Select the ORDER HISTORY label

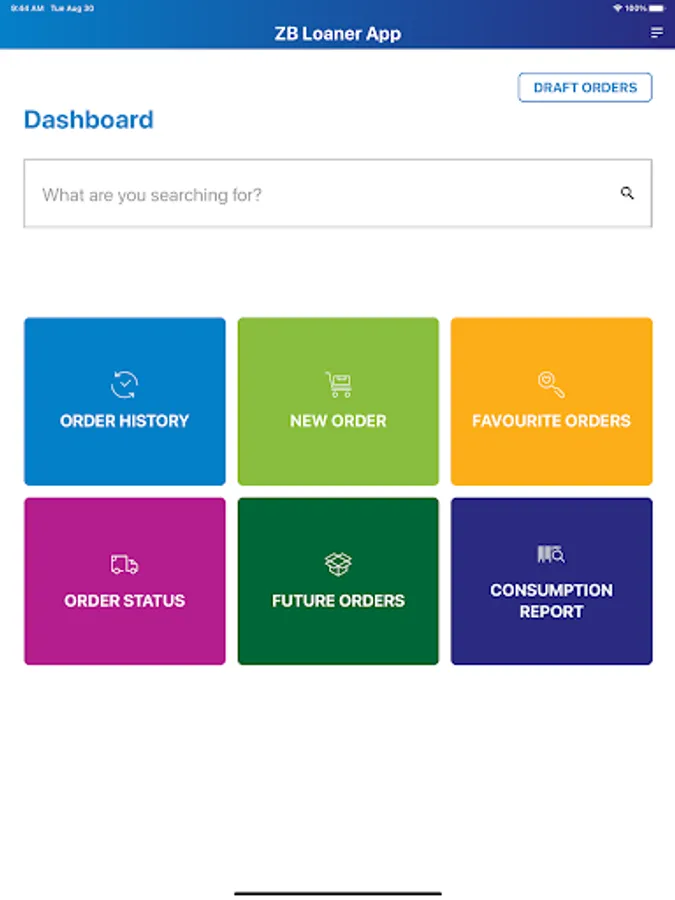tap(125, 421)
